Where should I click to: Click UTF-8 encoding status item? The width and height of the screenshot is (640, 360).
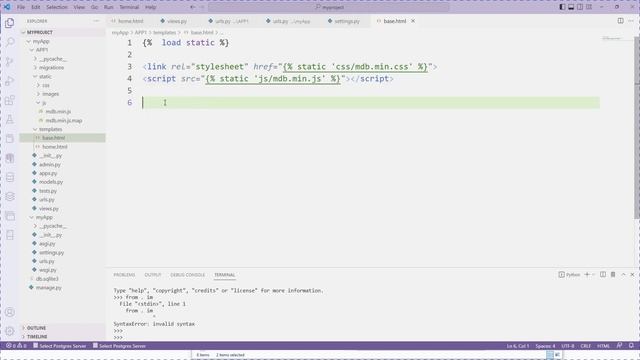click(568, 346)
